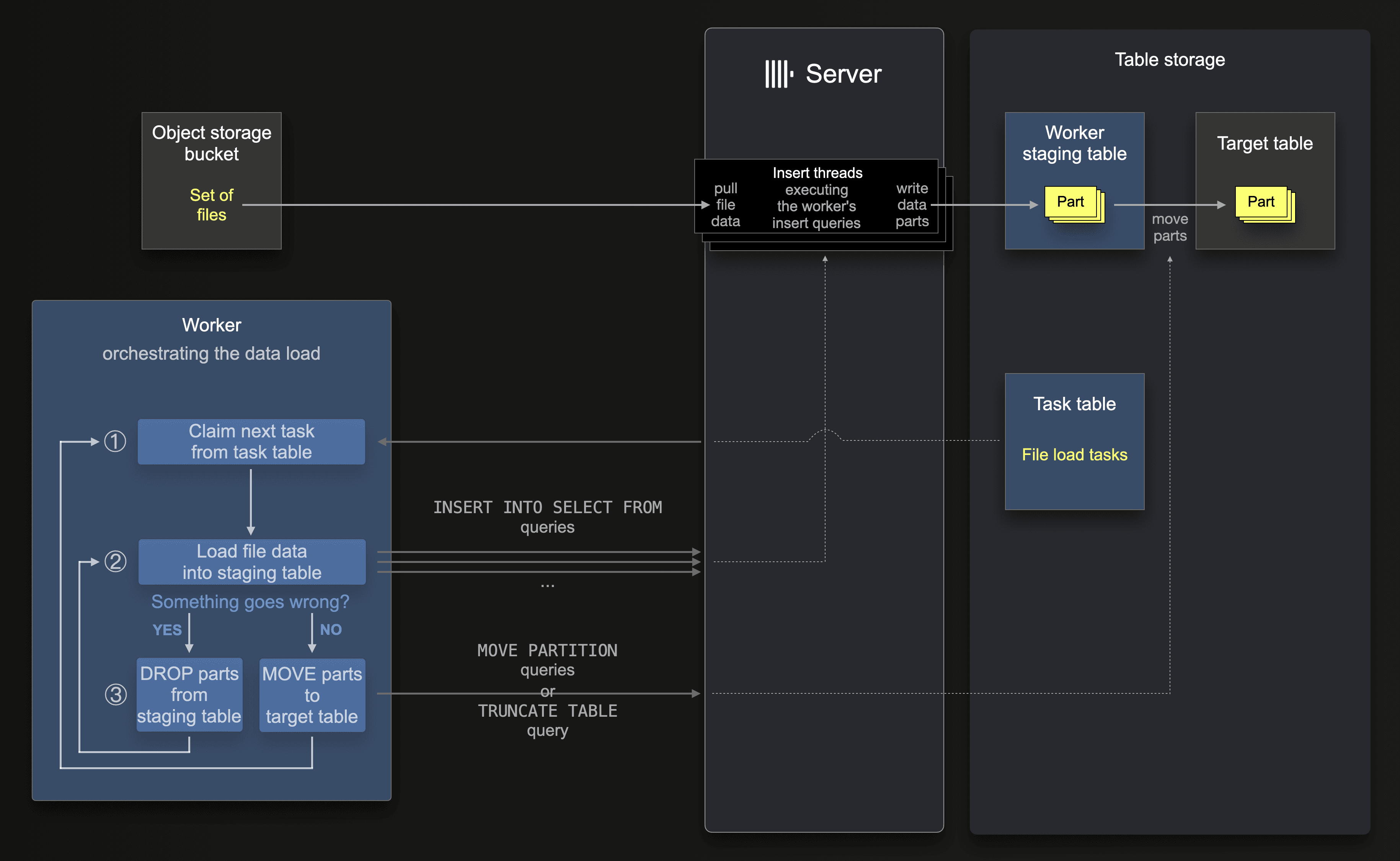This screenshot has width=1400, height=861.
Task: Click the Set of files label
Action: (211, 204)
